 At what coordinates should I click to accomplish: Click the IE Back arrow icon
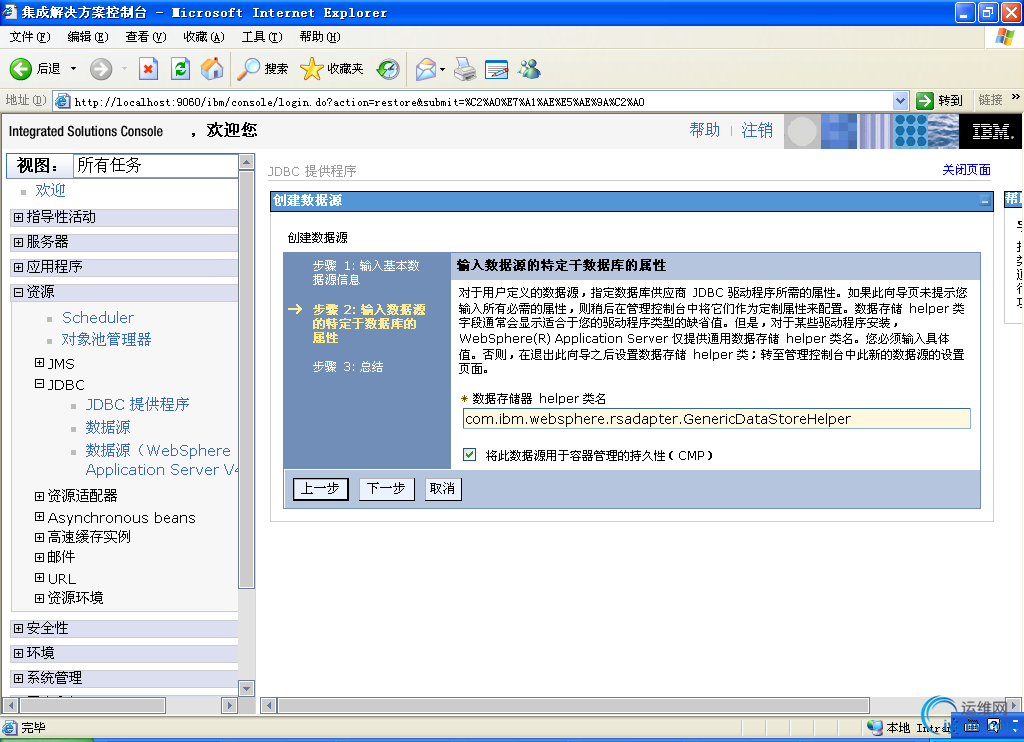coord(20,69)
